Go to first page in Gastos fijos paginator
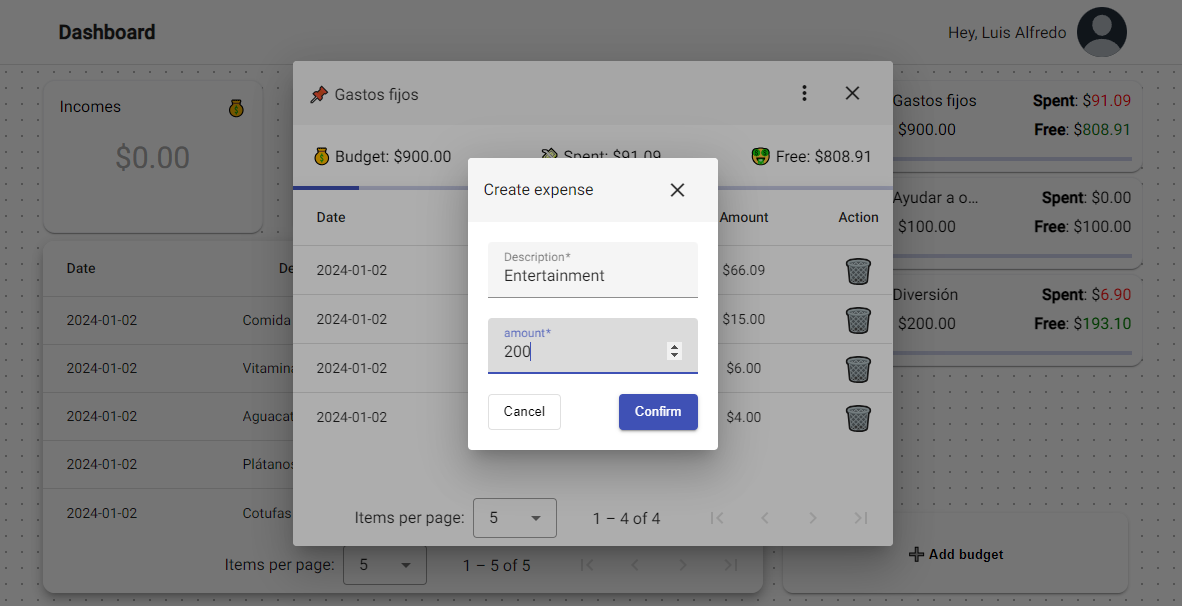The width and height of the screenshot is (1182, 606). (717, 518)
